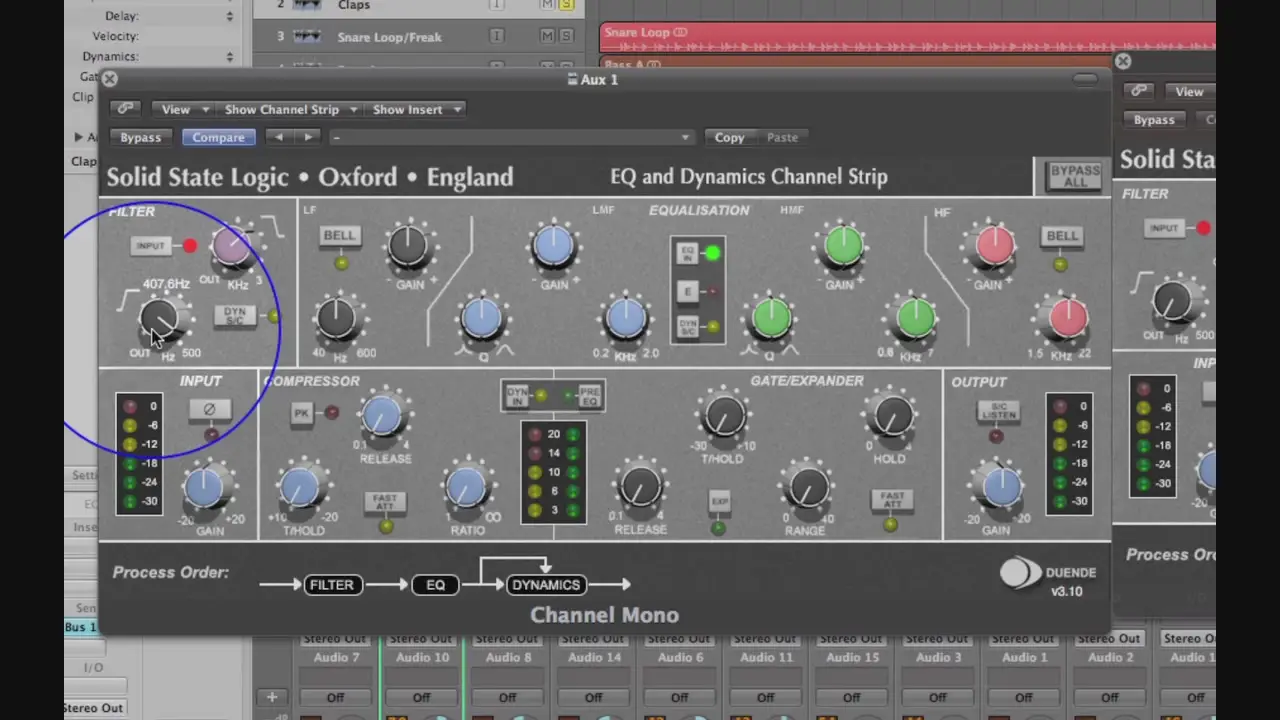Click the red HF Gain knob
This screenshot has width=1280, height=720.
point(994,246)
